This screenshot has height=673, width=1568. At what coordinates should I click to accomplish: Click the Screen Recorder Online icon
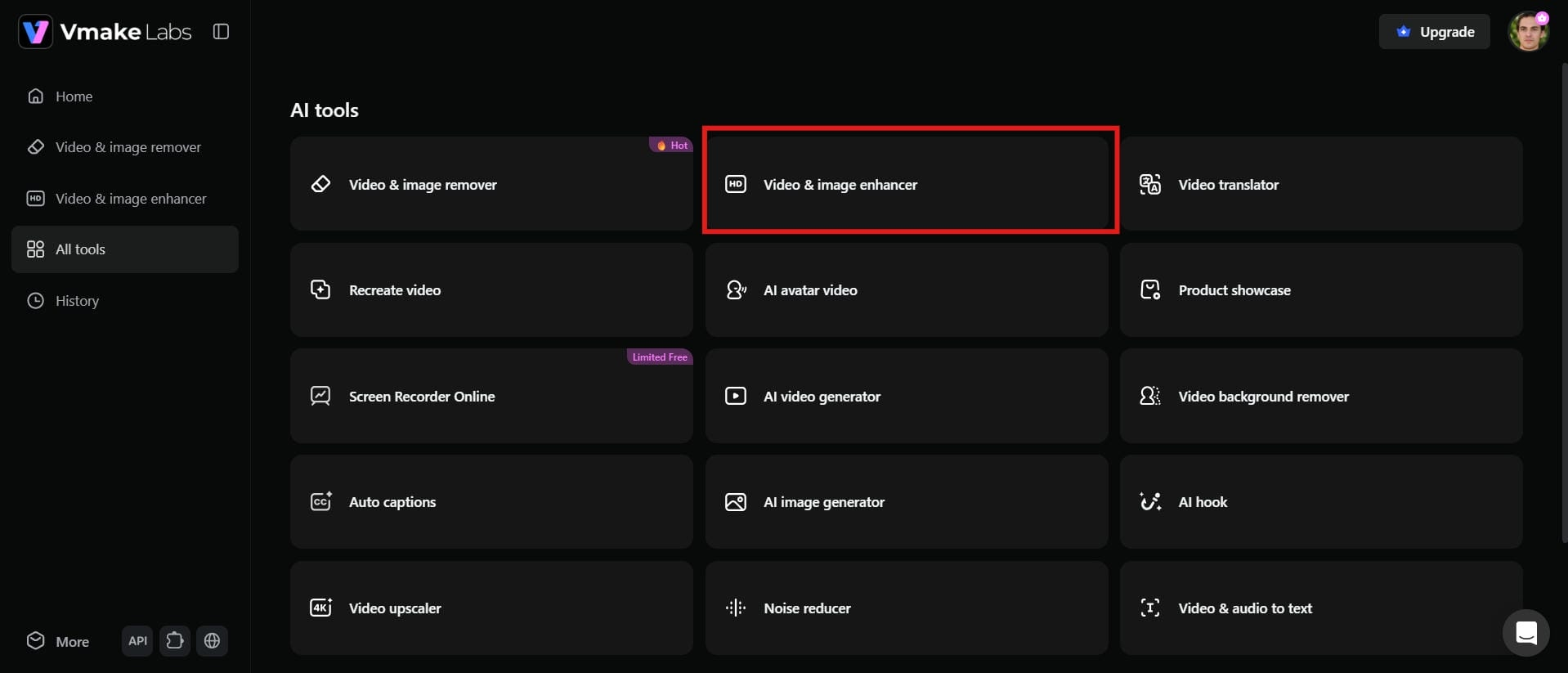click(320, 397)
